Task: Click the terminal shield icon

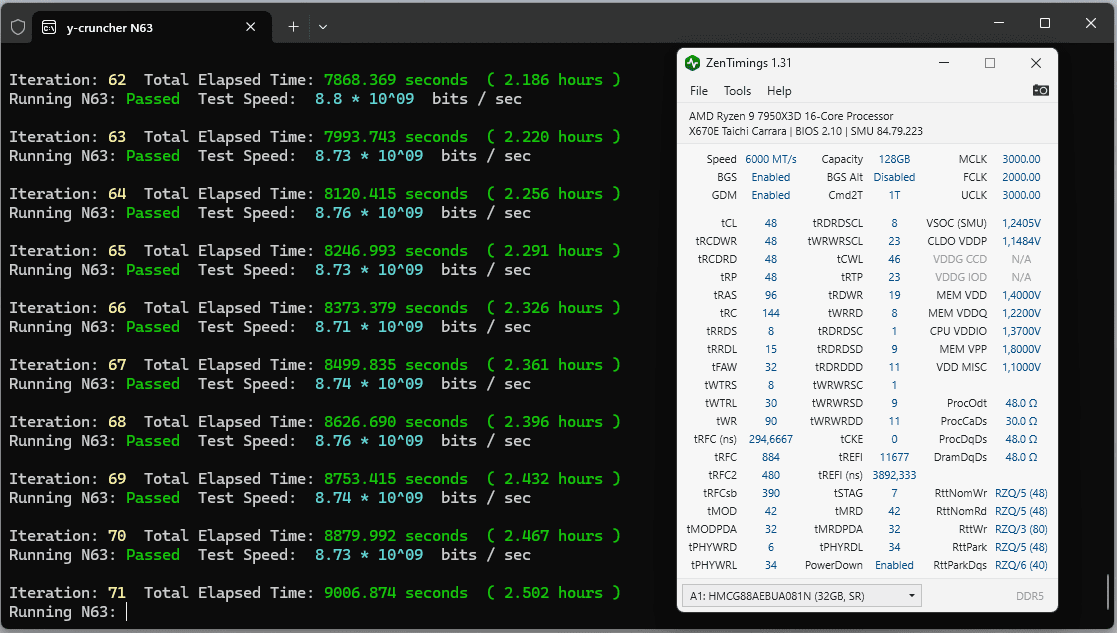Action: pyautogui.click(x=18, y=27)
